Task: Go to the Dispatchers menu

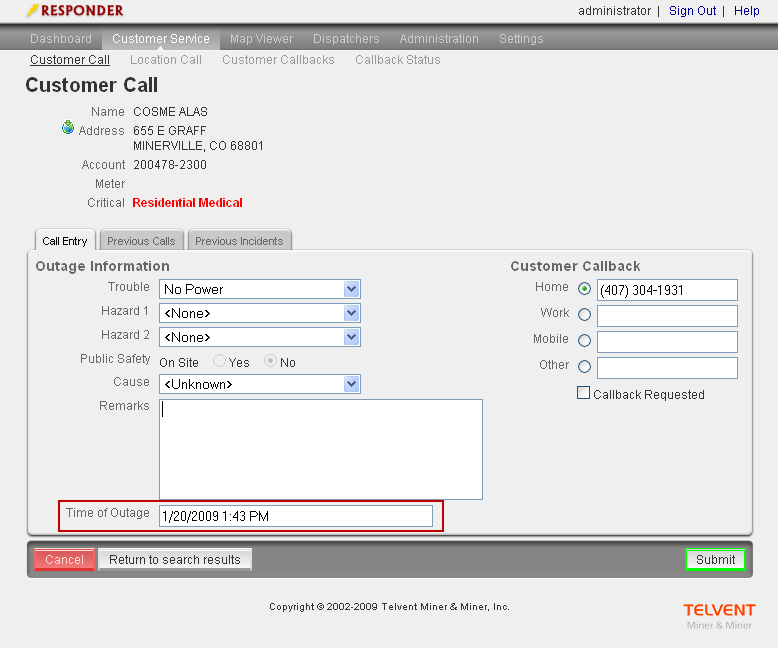Action: [346, 39]
